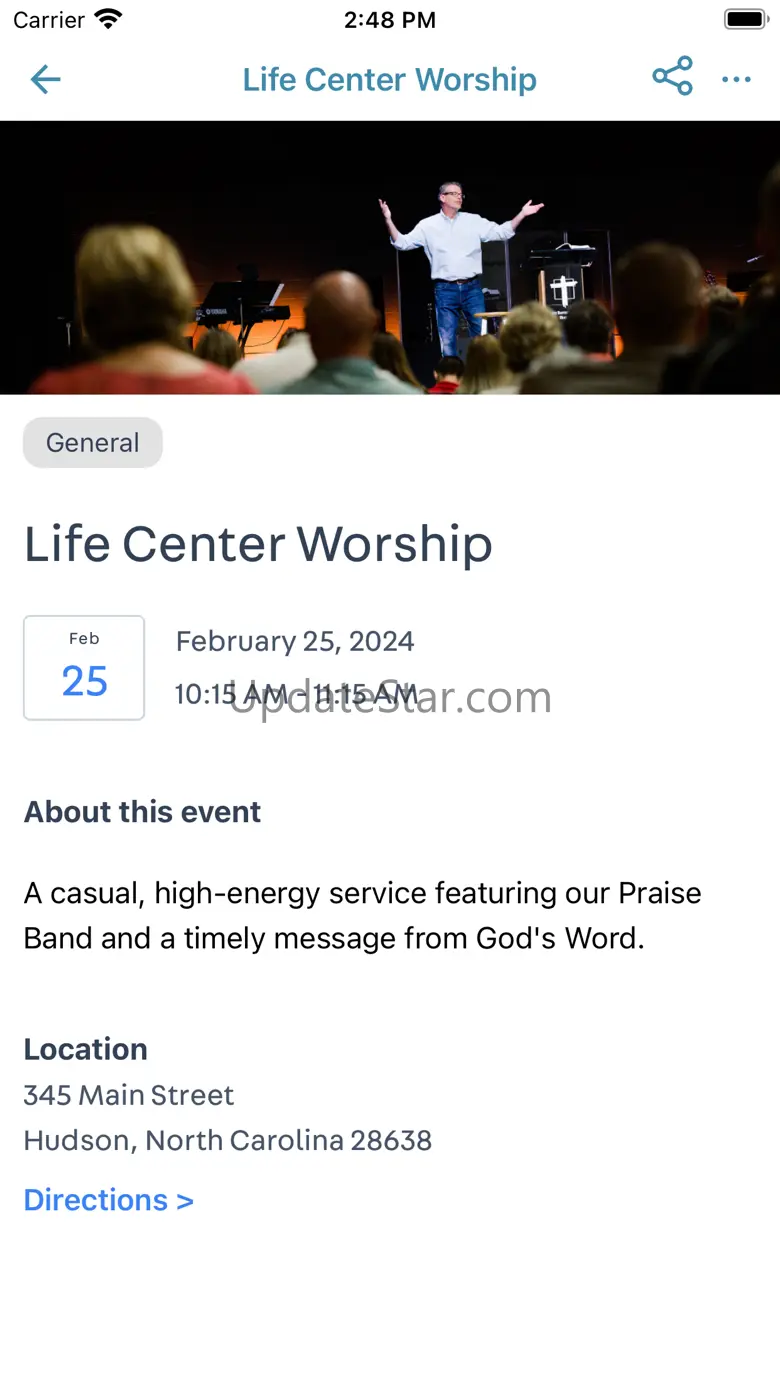Tap the Life Center Worship header title
The image size is (780, 1387).
(x=390, y=79)
